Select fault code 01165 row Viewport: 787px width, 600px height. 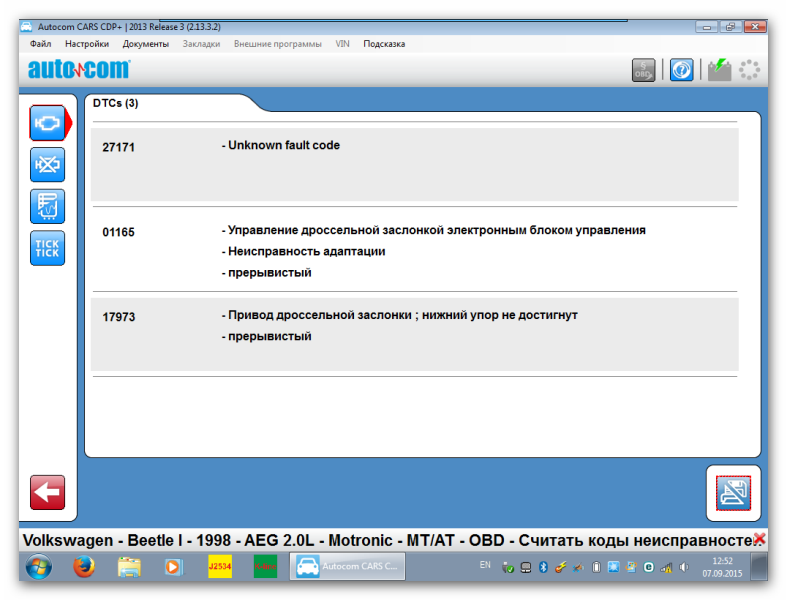coord(414,250)
